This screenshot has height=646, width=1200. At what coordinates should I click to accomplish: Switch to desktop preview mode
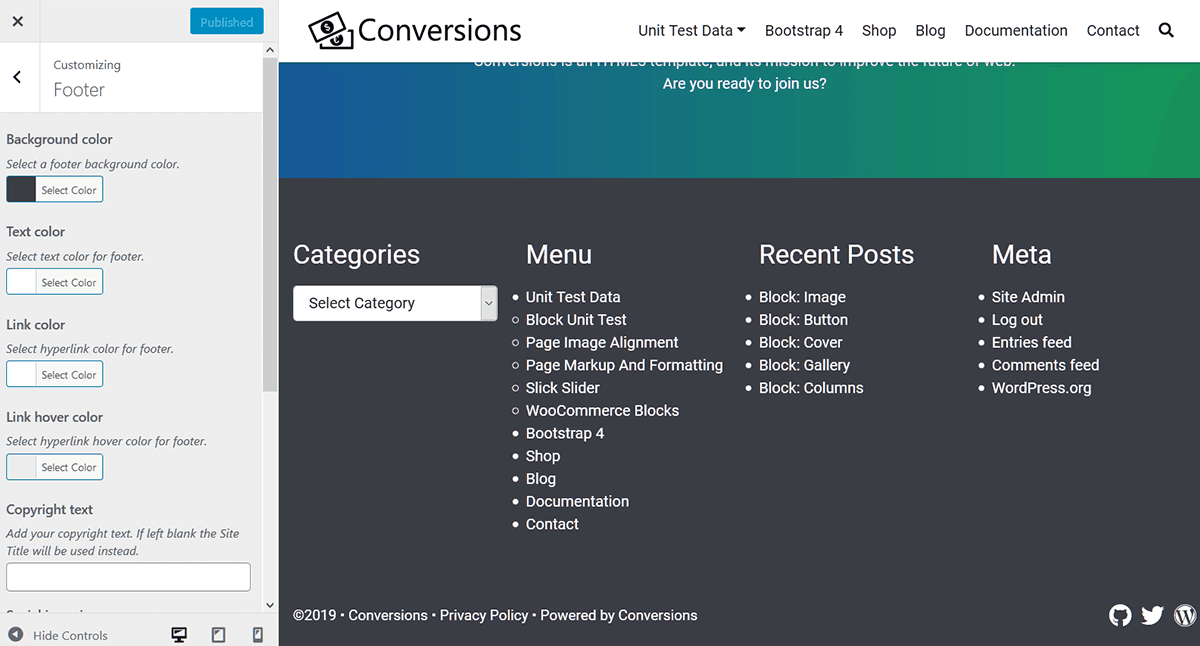pyautogui.click(x=179, y=635)
